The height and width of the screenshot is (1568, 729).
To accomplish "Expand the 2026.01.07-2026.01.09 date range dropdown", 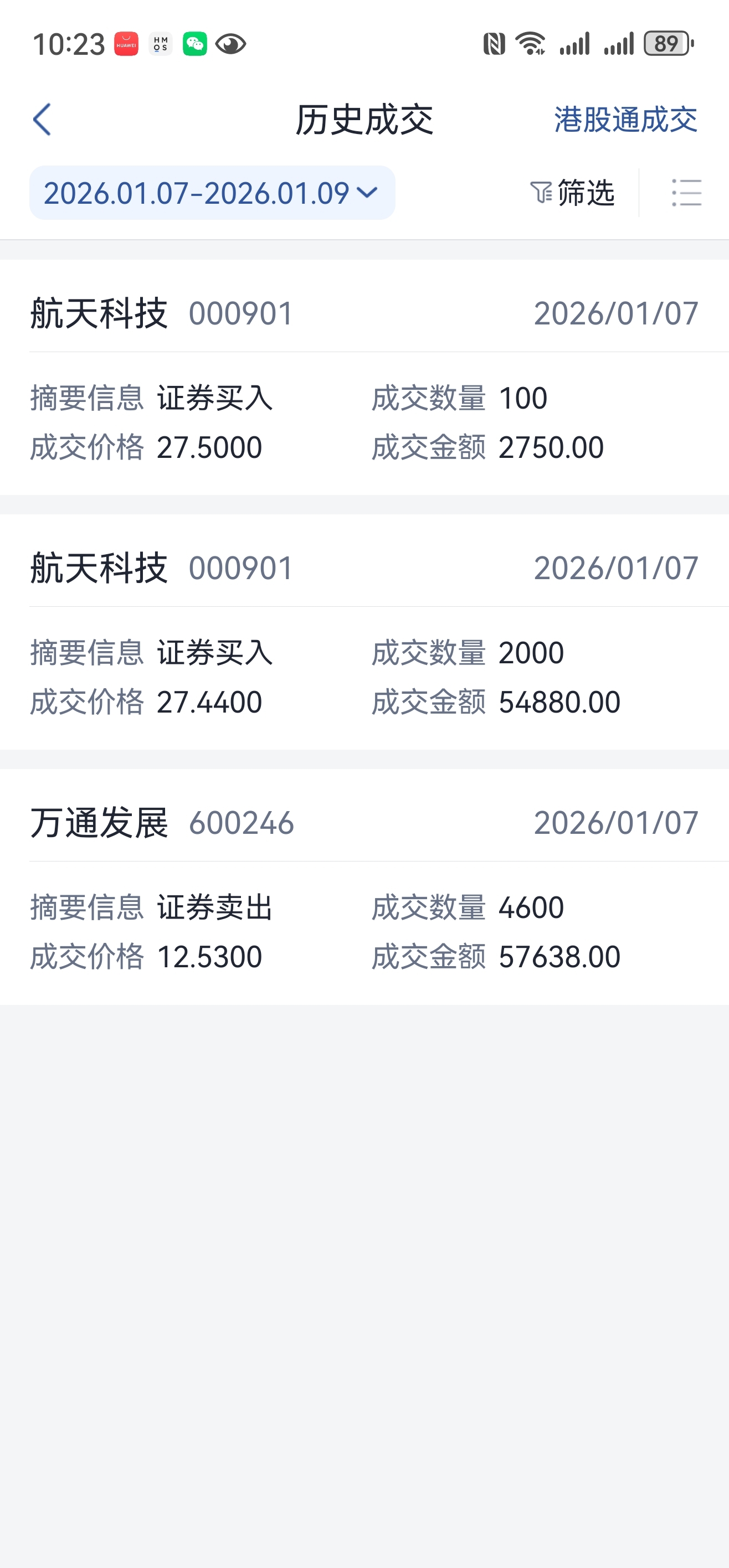I will tap(212, 193).
